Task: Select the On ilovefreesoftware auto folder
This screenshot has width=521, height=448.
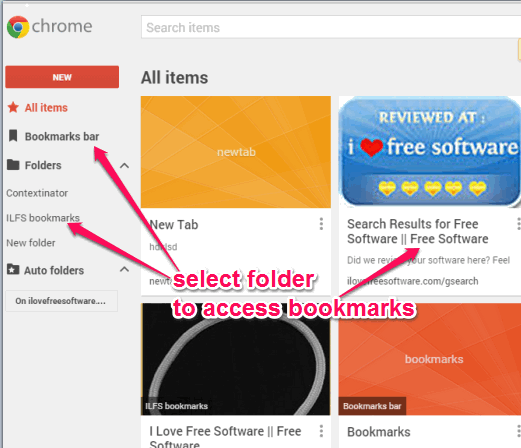Action: (62, 301)
